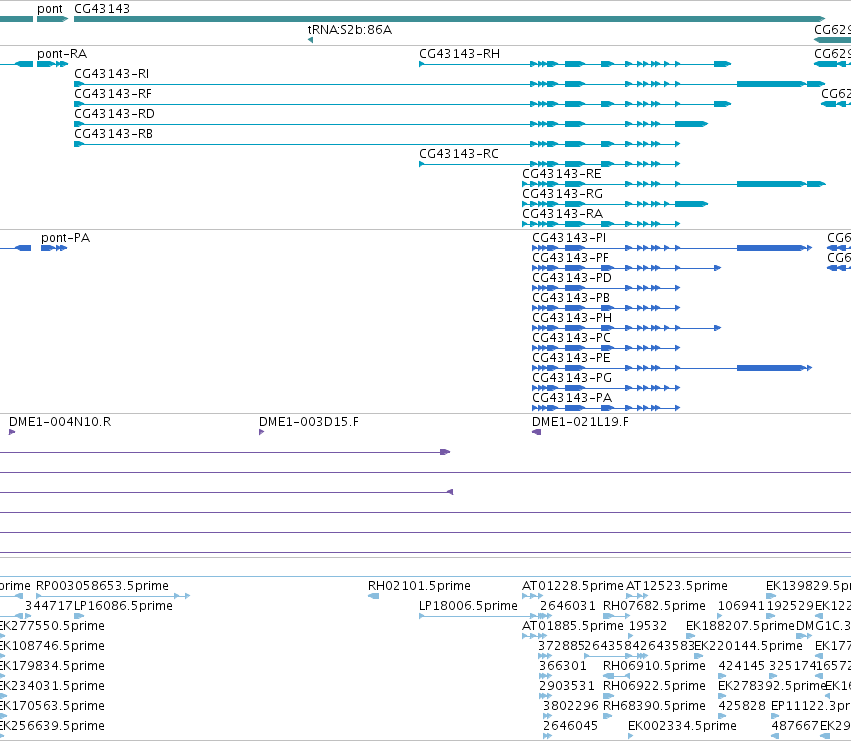Click EST label AT01885.5prime
This screenshot has width=851, height=741.
(573, 626)
